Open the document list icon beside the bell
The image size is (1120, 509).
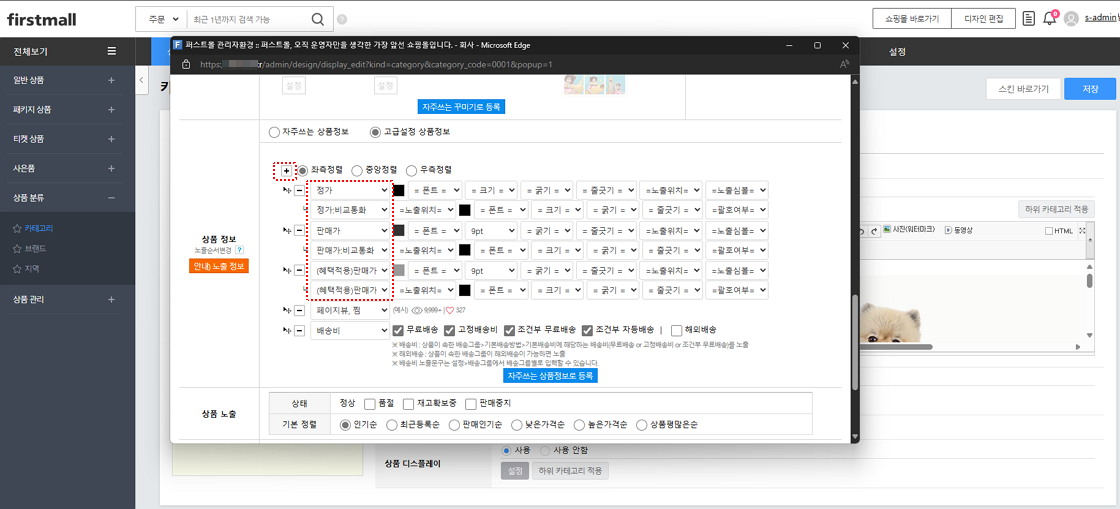1029,19
